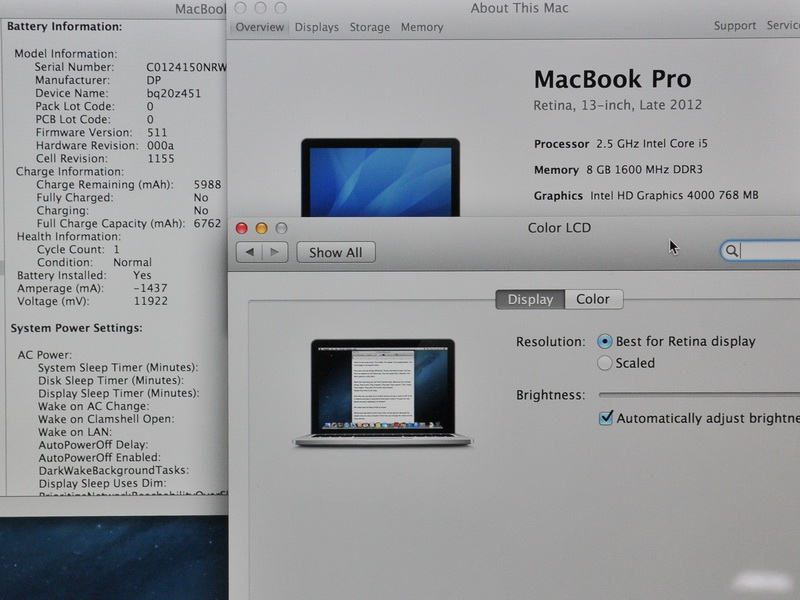Image resolution: width=800 pixels, height=600 pixels.
Task: Click the Firmware Version value 511
Action: tap(157, 132)
